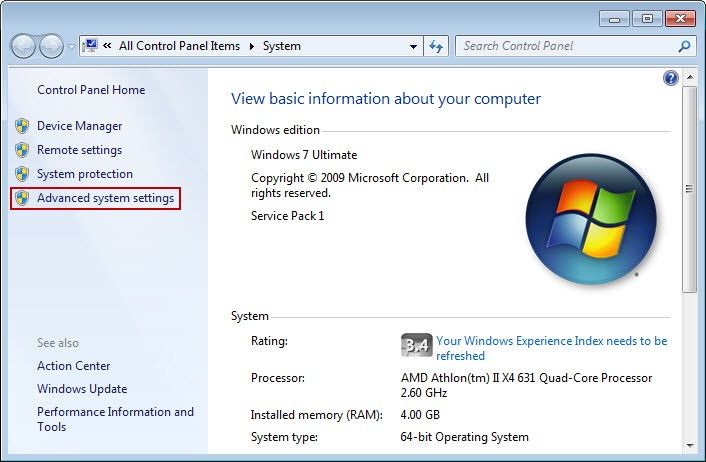The image size is (706, 462).
Task: Click the shield icon beside System protection
Action: coord(22,174)
